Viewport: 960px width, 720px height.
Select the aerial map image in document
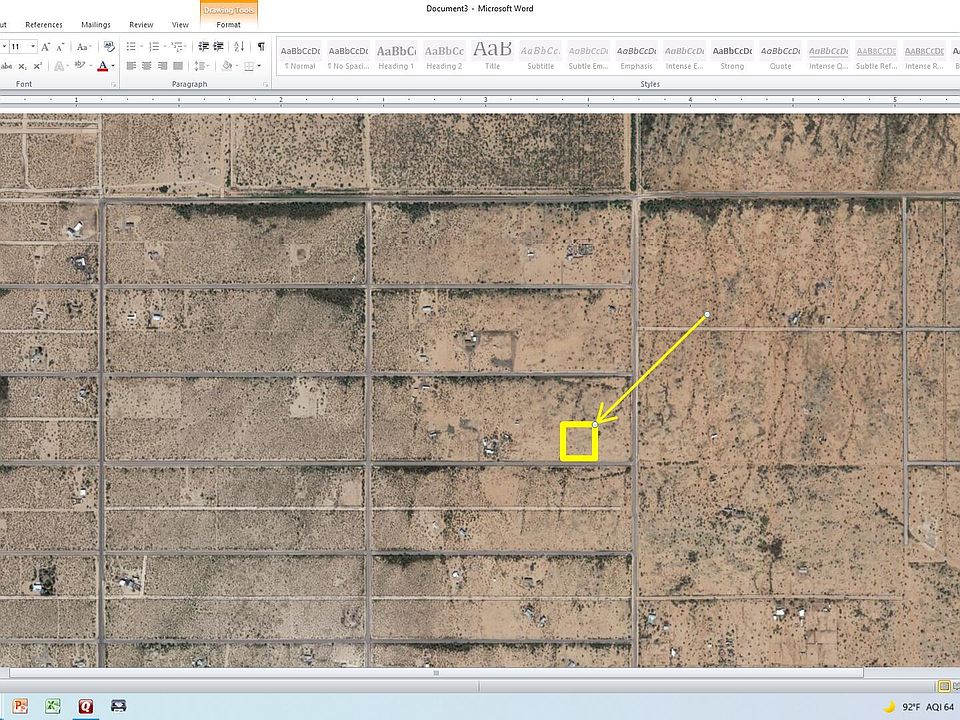480,390
